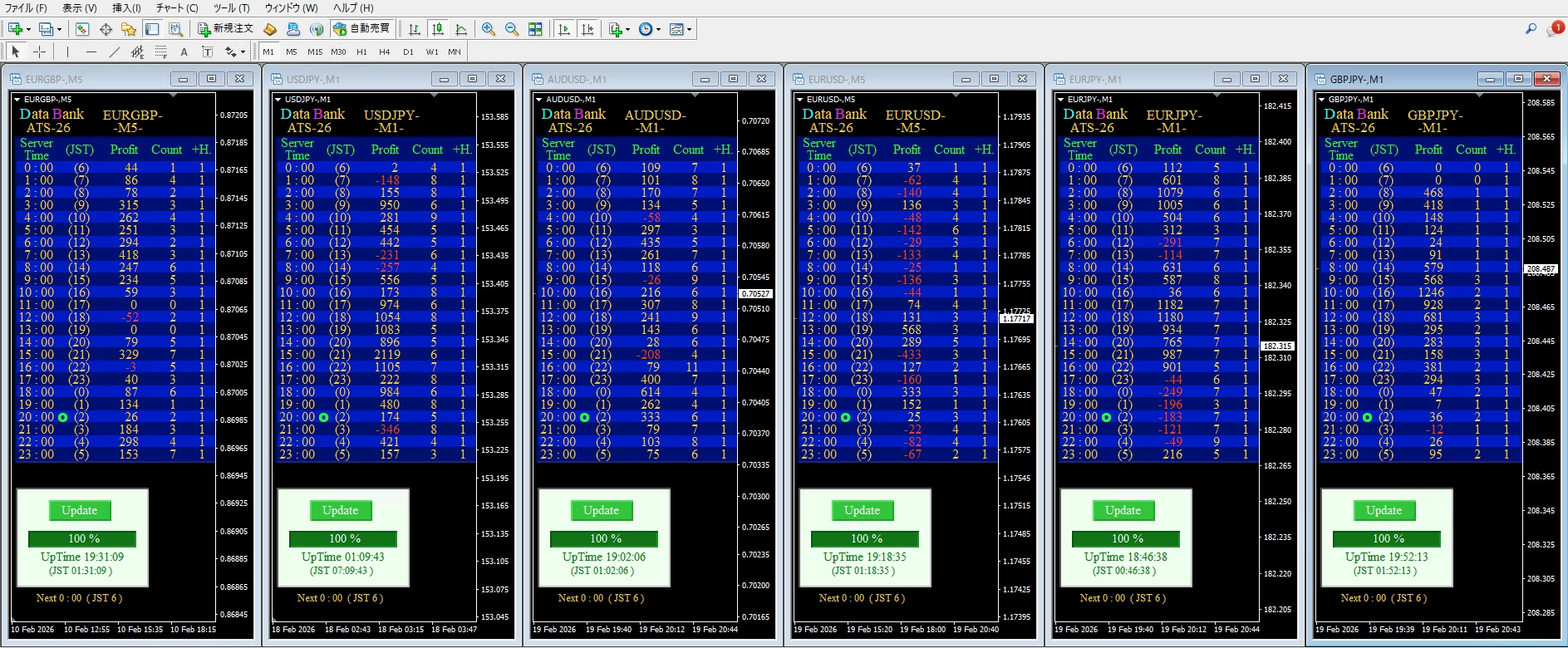Expand the chart templates dropdown
The height and width of the screenshot is (648, 1568).
click(689, 30)
